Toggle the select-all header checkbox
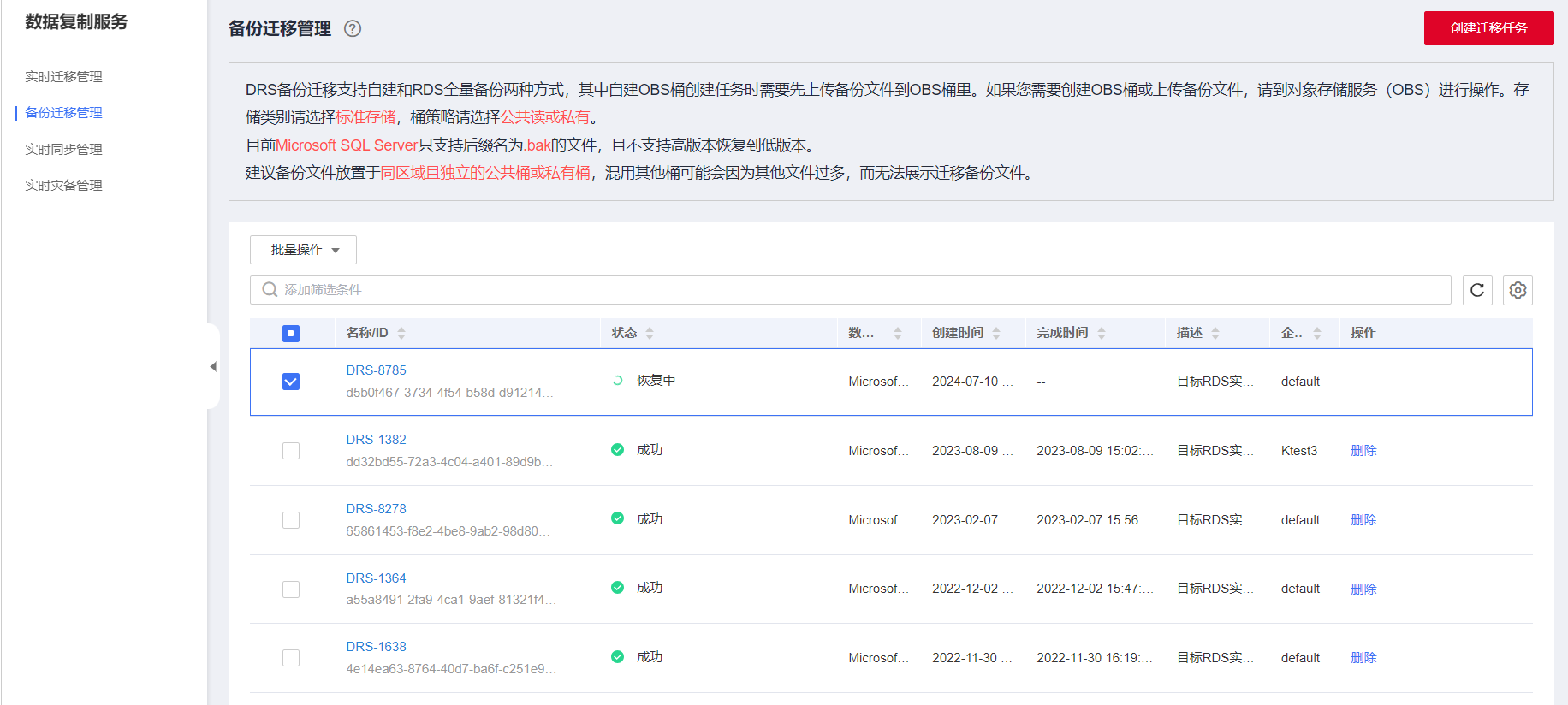This screenshot has width=1568, height=705. pos(291,334)
